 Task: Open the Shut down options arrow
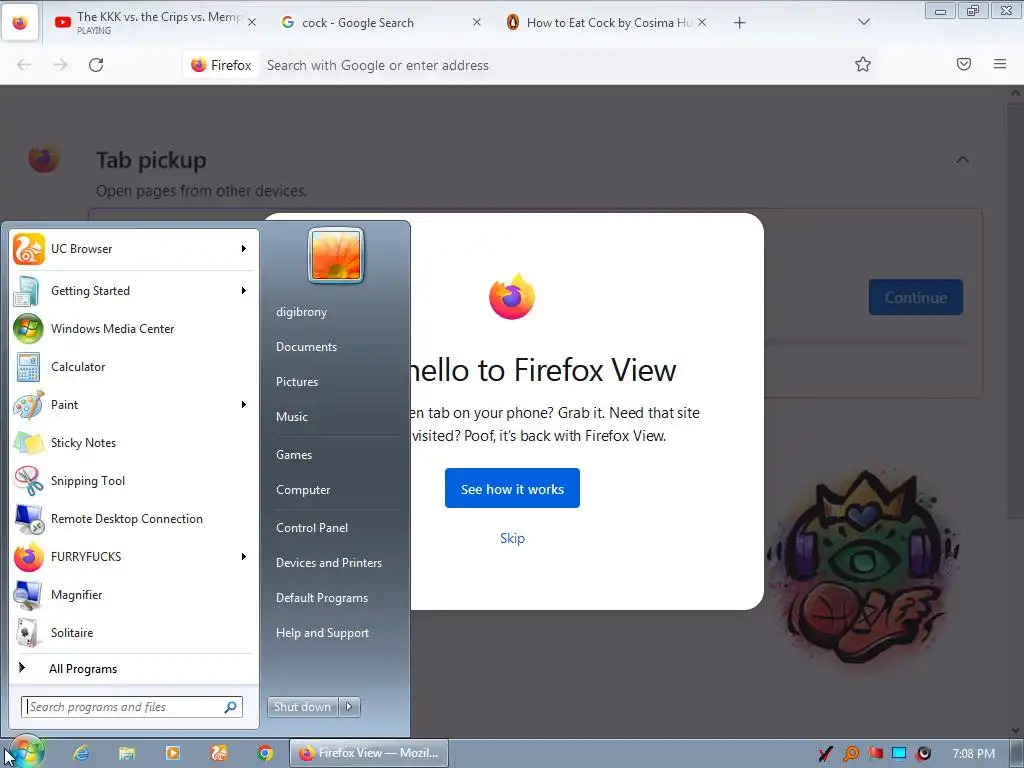(x=349, y=707)
